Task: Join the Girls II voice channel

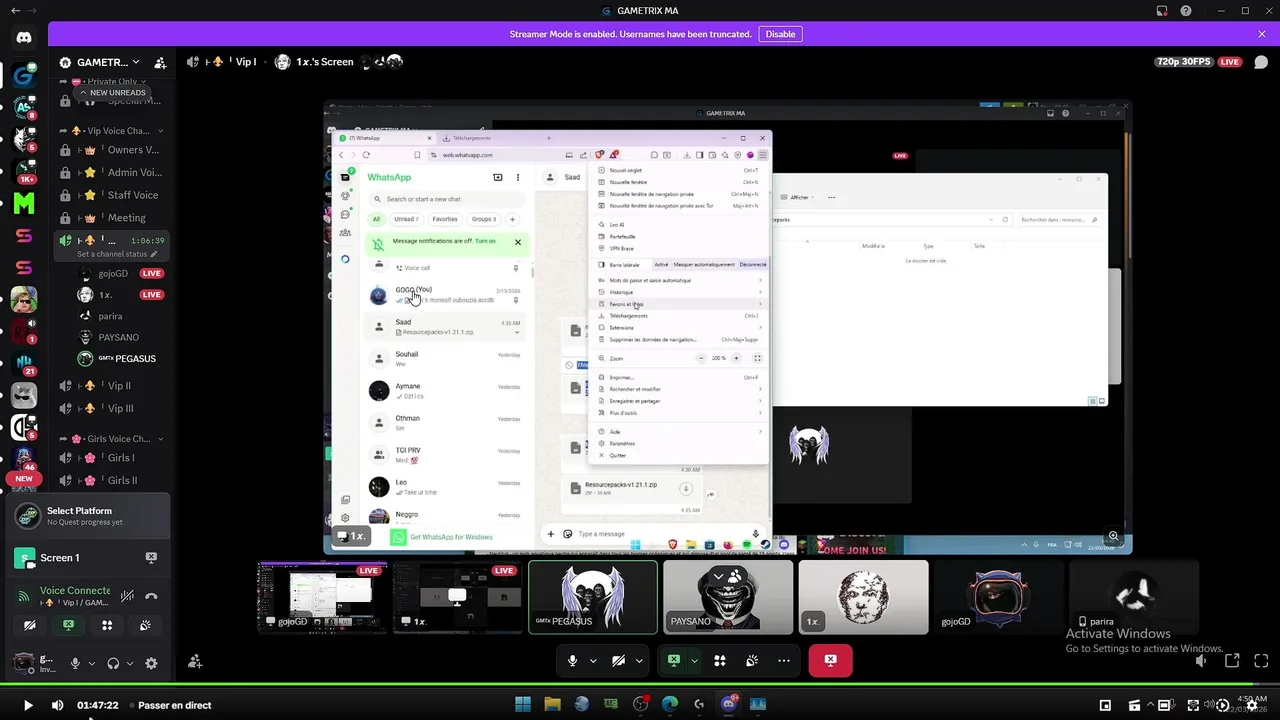Action: pos(112,481)
